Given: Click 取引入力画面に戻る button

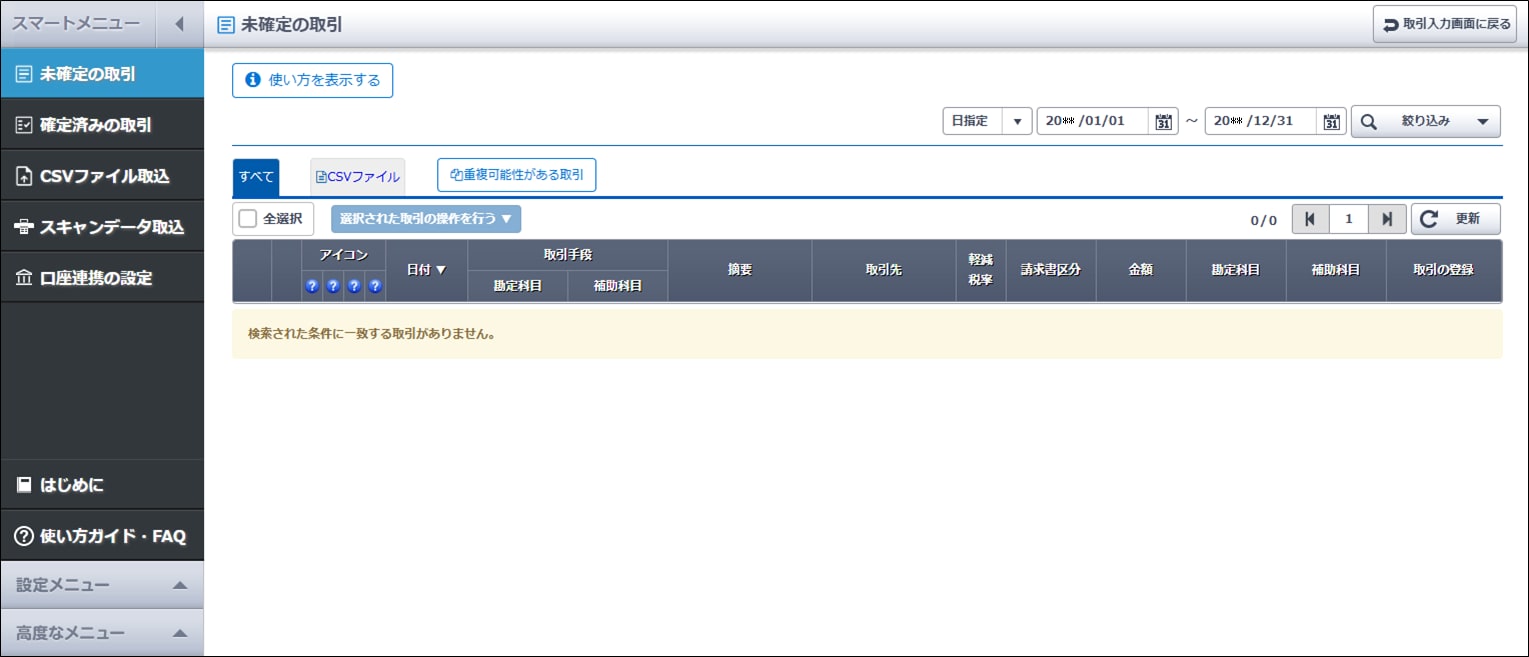Looking at the screenshot, I should (x=1444, y=24).
